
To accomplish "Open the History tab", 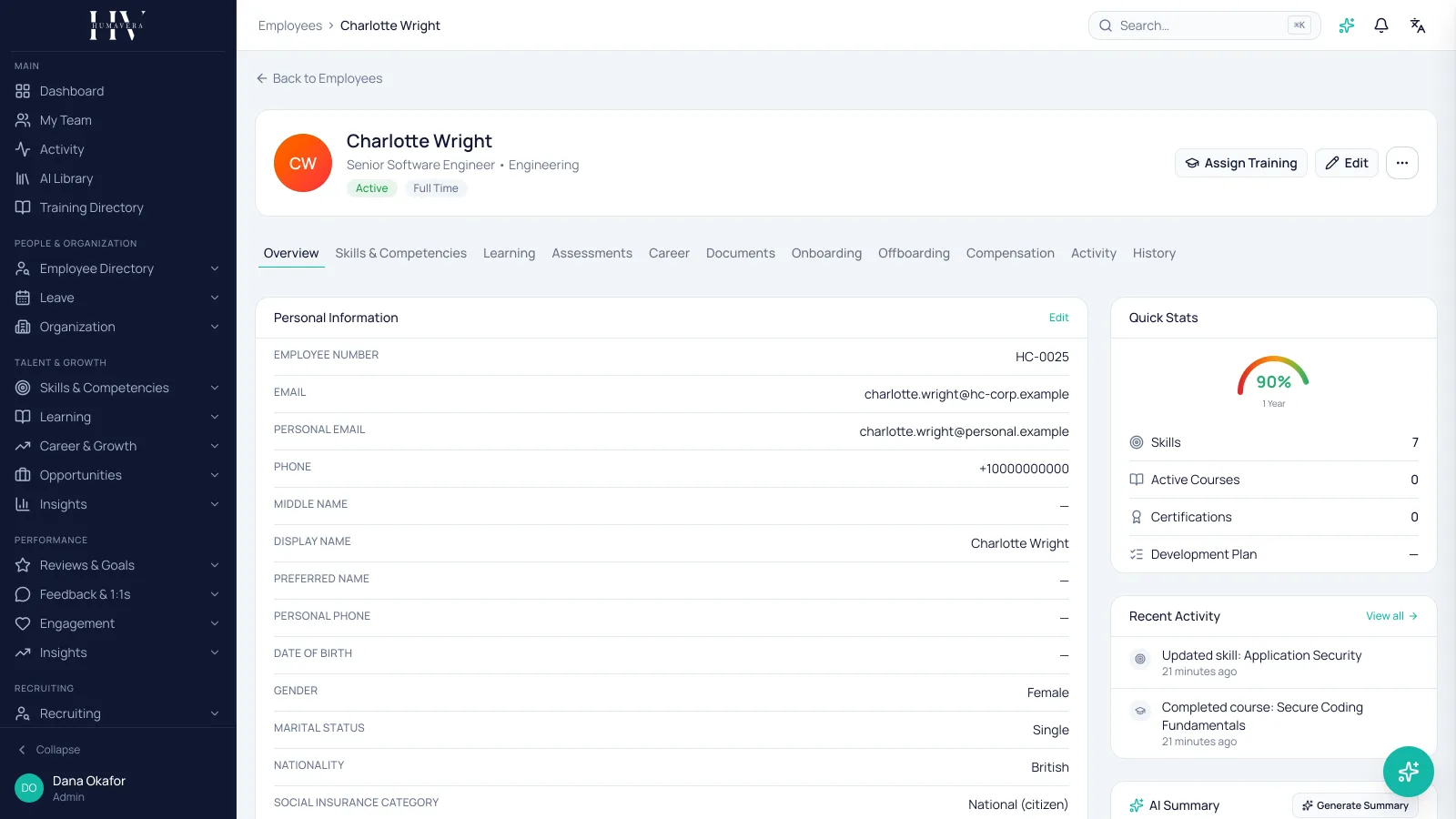I will [1154, 253].
